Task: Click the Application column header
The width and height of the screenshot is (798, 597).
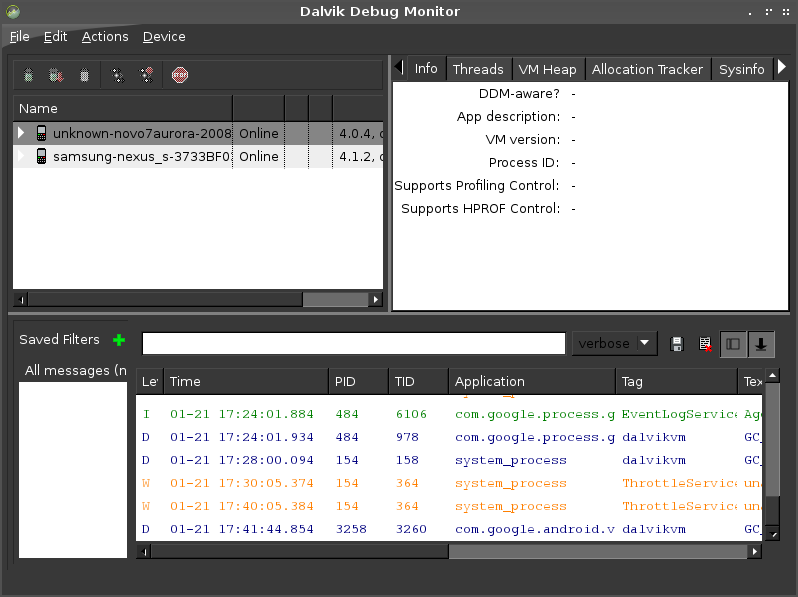Action: (x=532, y=381)
